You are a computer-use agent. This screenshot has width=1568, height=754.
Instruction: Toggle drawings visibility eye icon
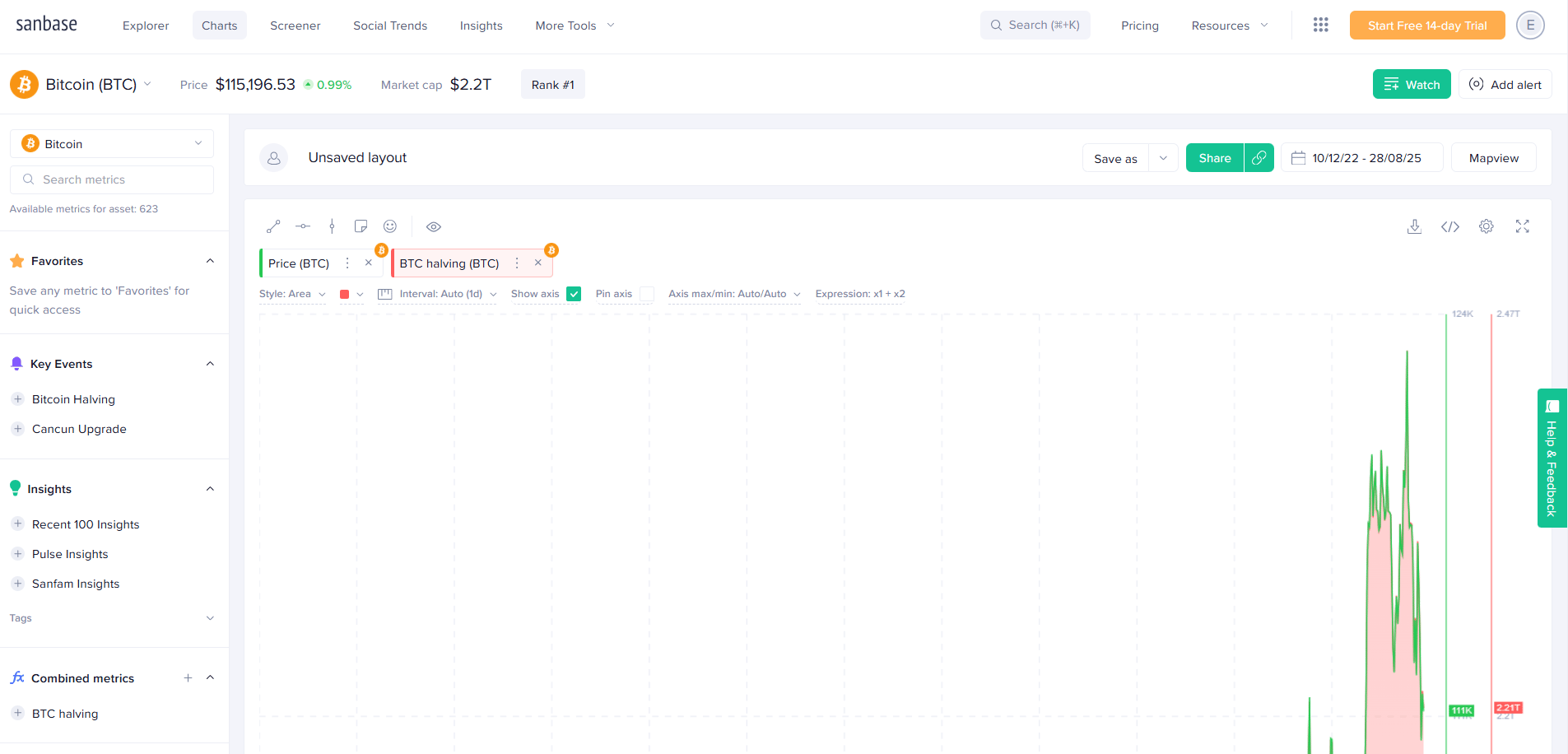[x=434, y=226]
